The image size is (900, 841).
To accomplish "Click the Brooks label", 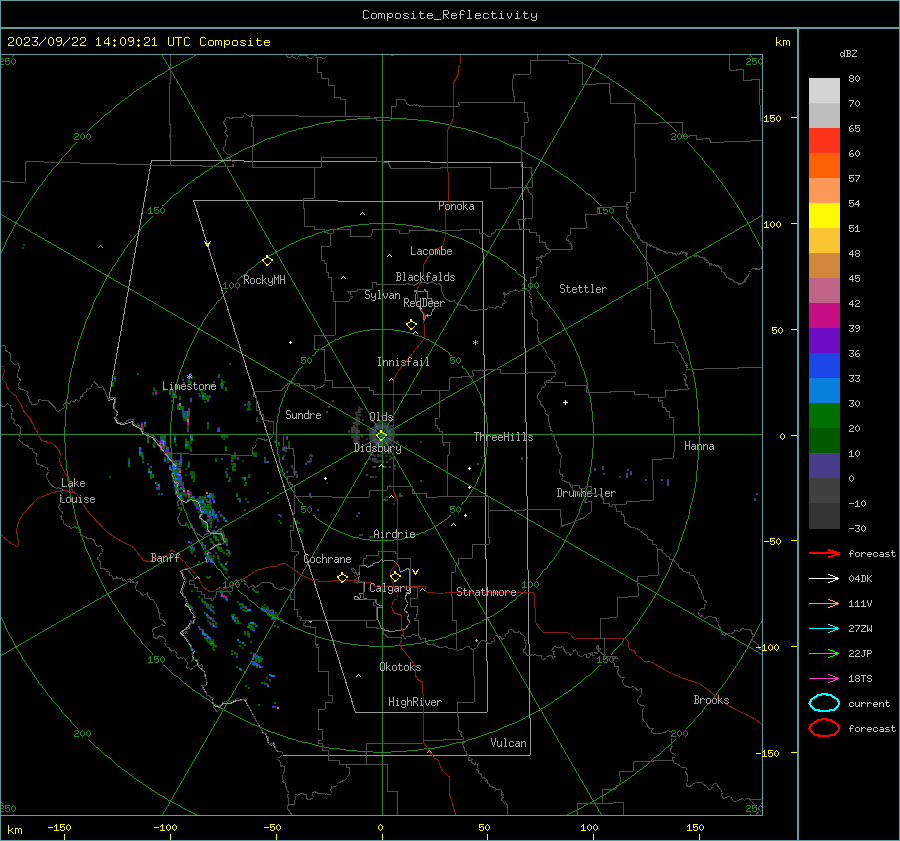I will point(711,700).
